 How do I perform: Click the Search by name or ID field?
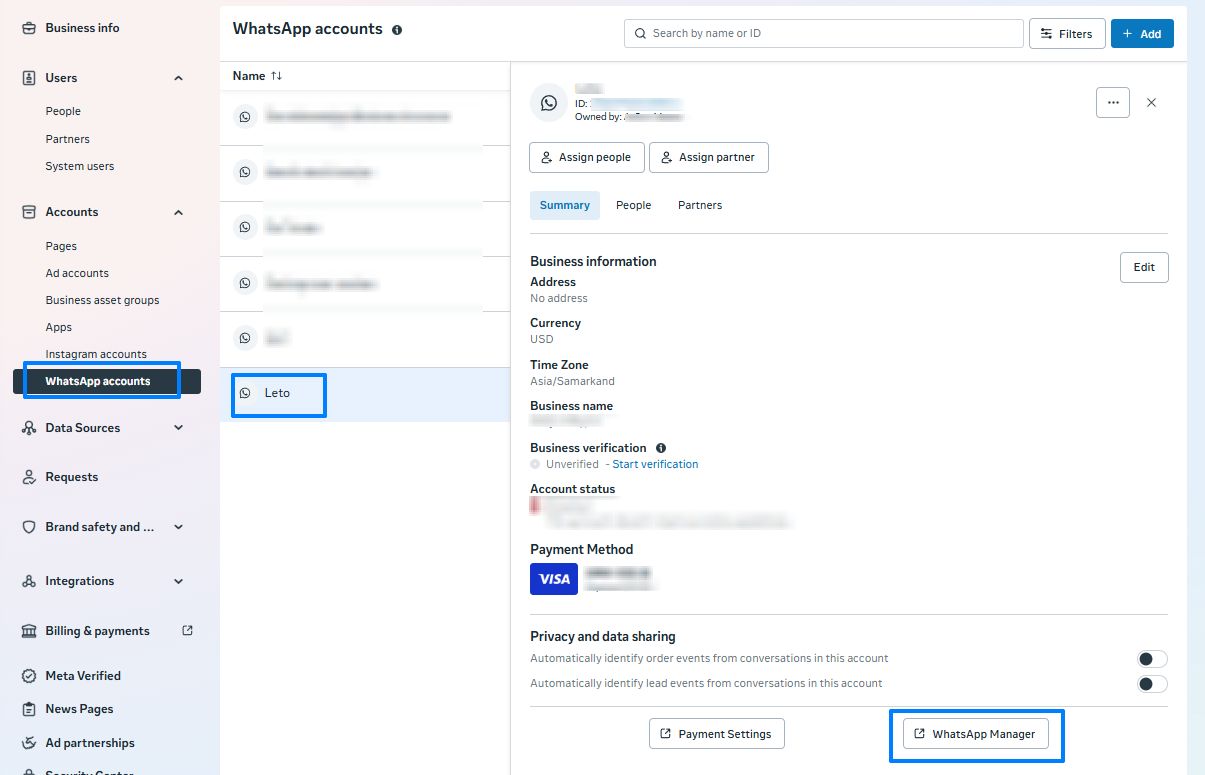[x=822, y=33]
